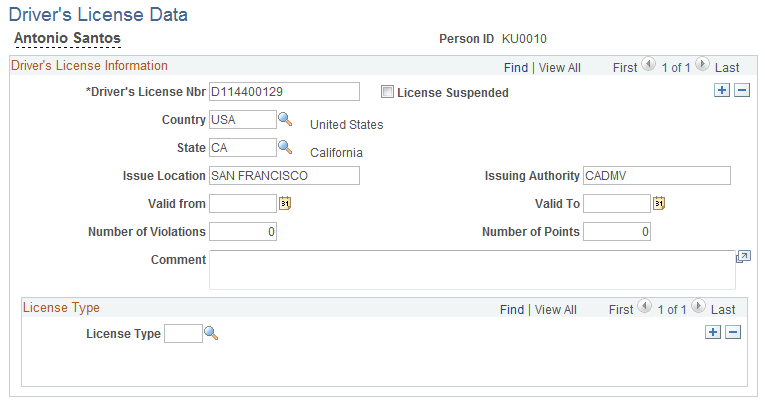The image size is (765, 404).
Task: Select the Number of Points field
Action: pos(617,232)
